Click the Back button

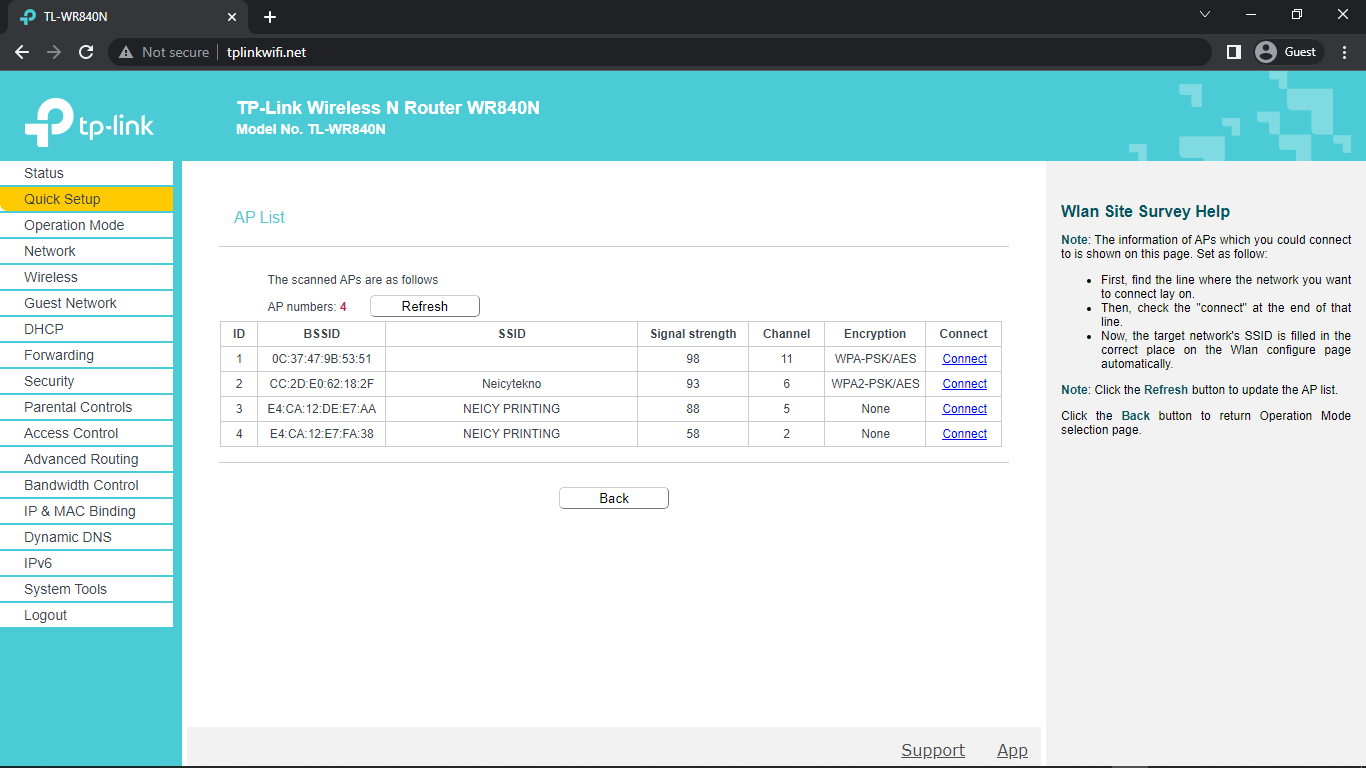(x=614, y=498)
